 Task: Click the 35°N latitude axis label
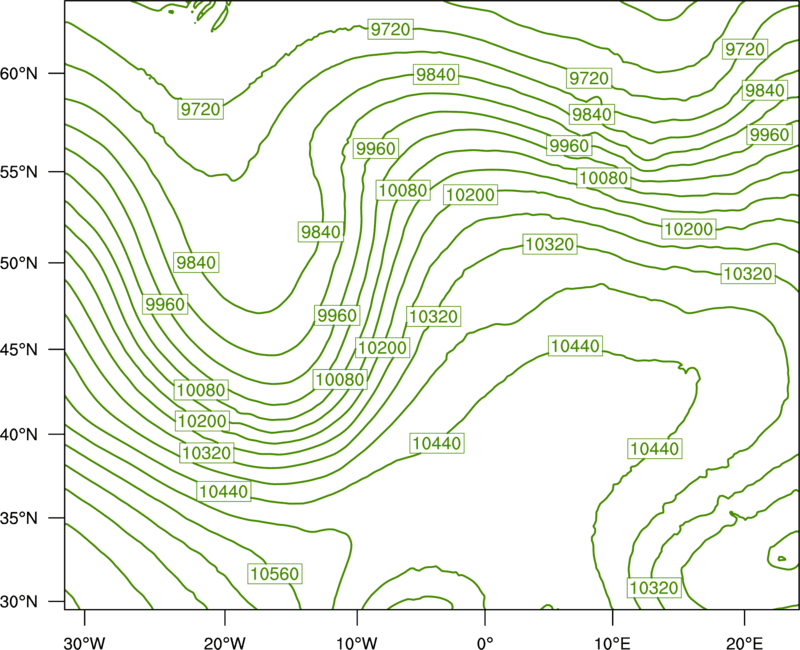[x=19, y=518]
